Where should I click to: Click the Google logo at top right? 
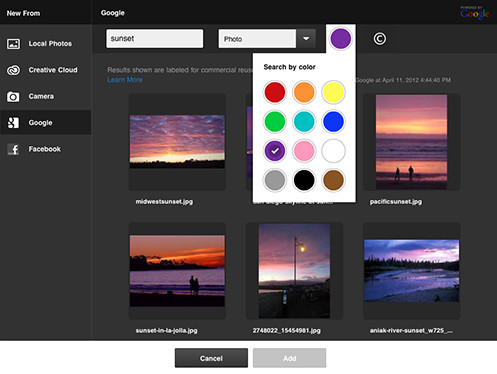coord(475,13)
